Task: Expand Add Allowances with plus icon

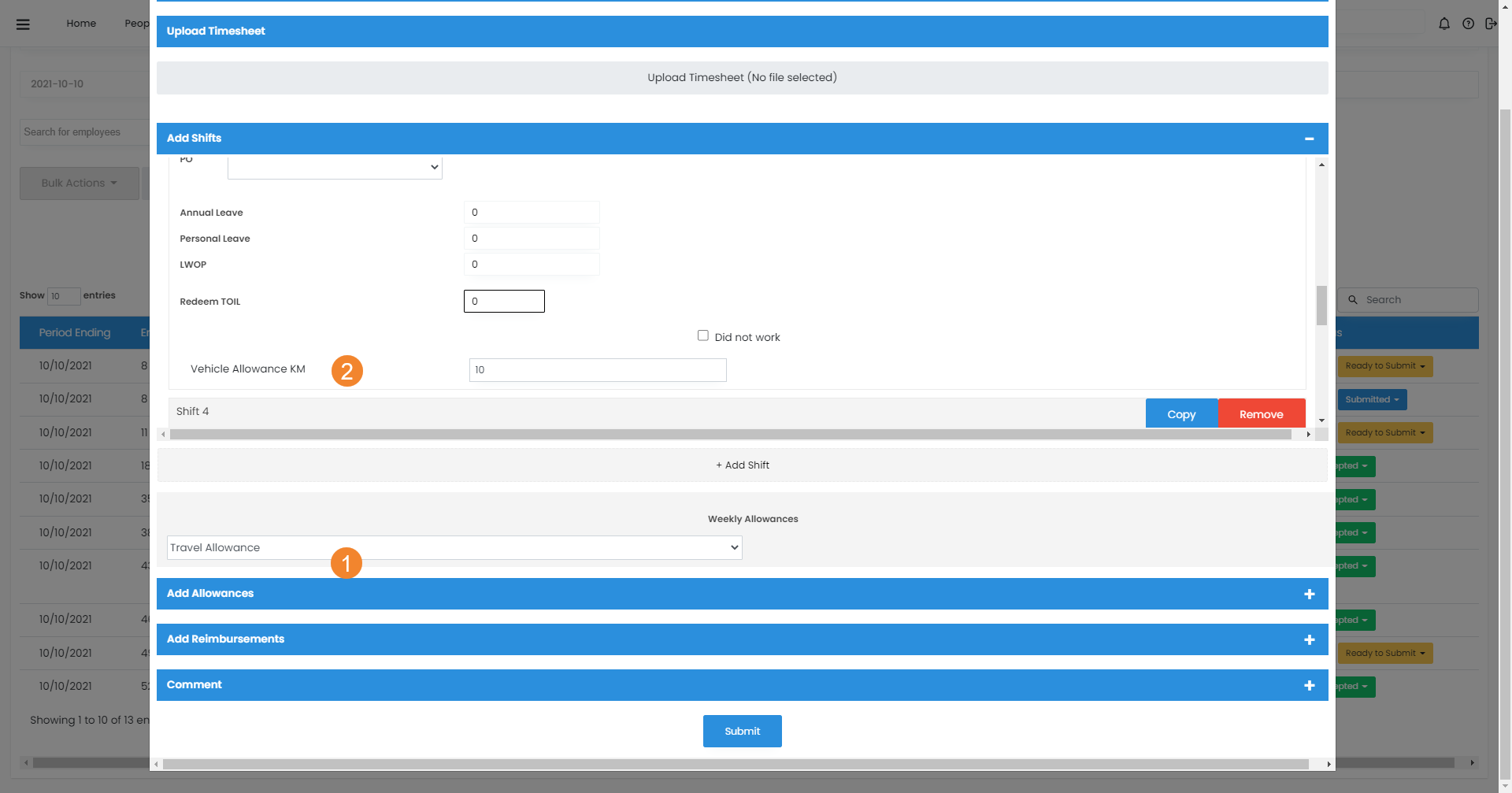Action: tap(1309, 594)
